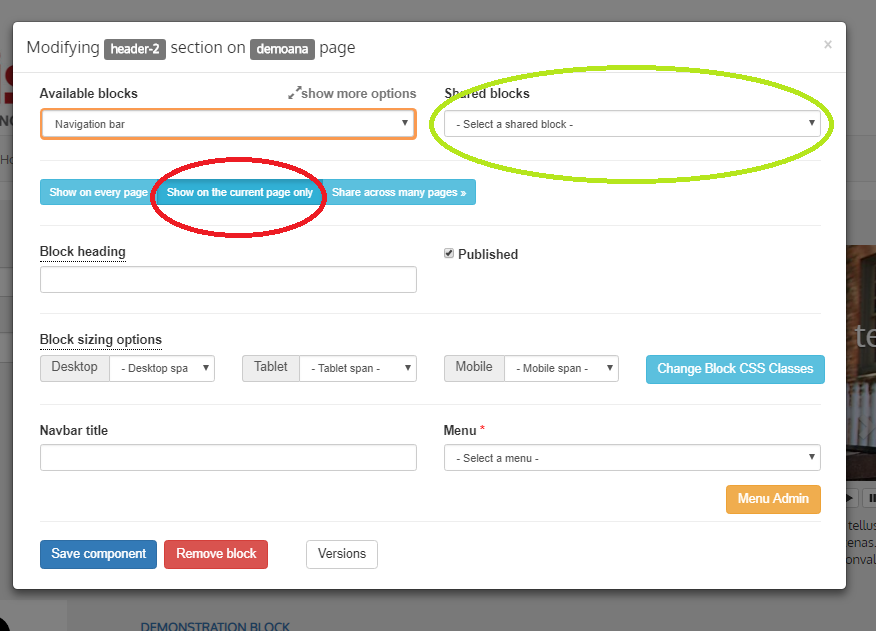Focus the Navbar title input field
The image size is (876, 631).
228,458
